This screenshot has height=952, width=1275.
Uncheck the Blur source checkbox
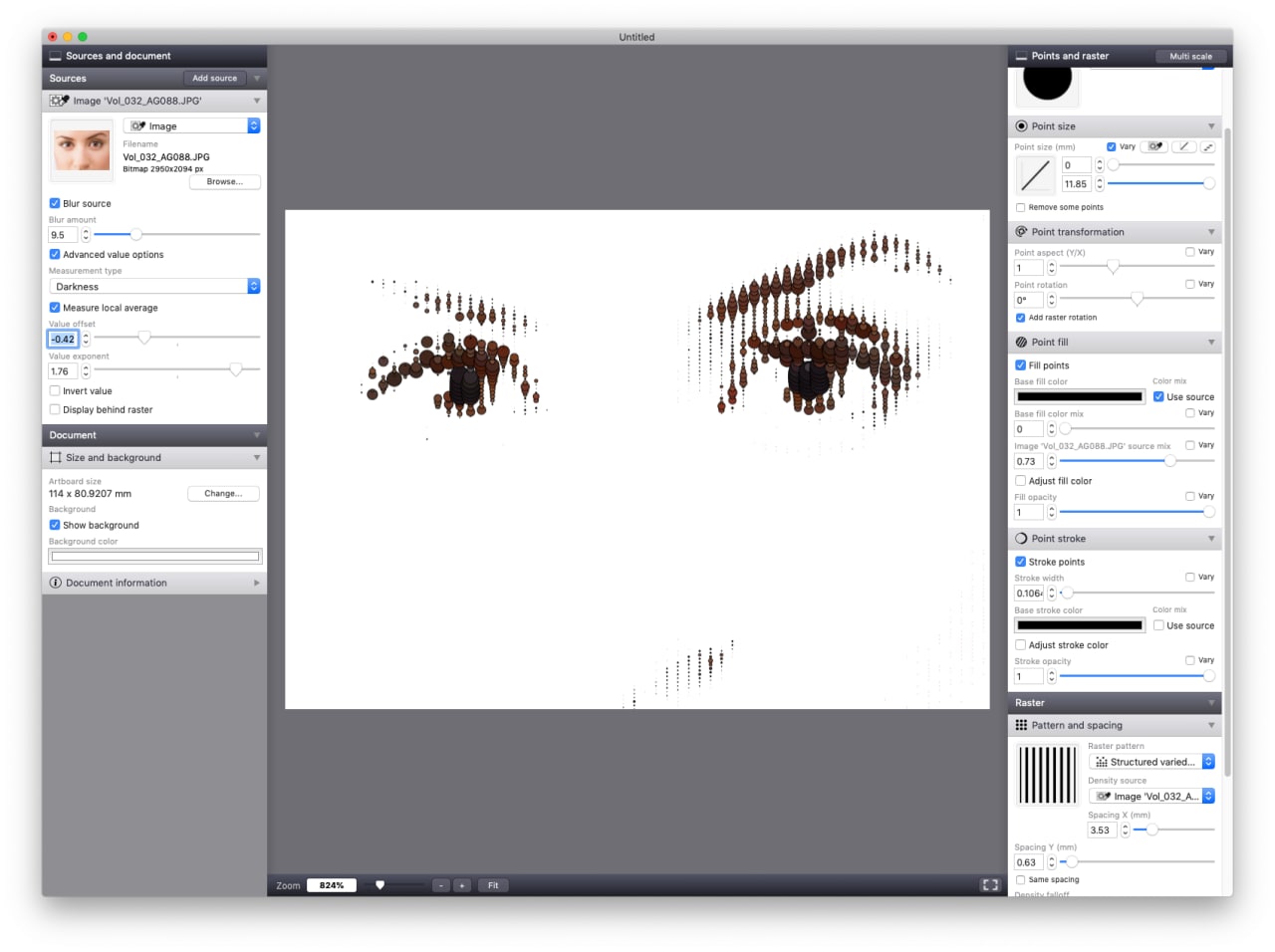(55, 203)
